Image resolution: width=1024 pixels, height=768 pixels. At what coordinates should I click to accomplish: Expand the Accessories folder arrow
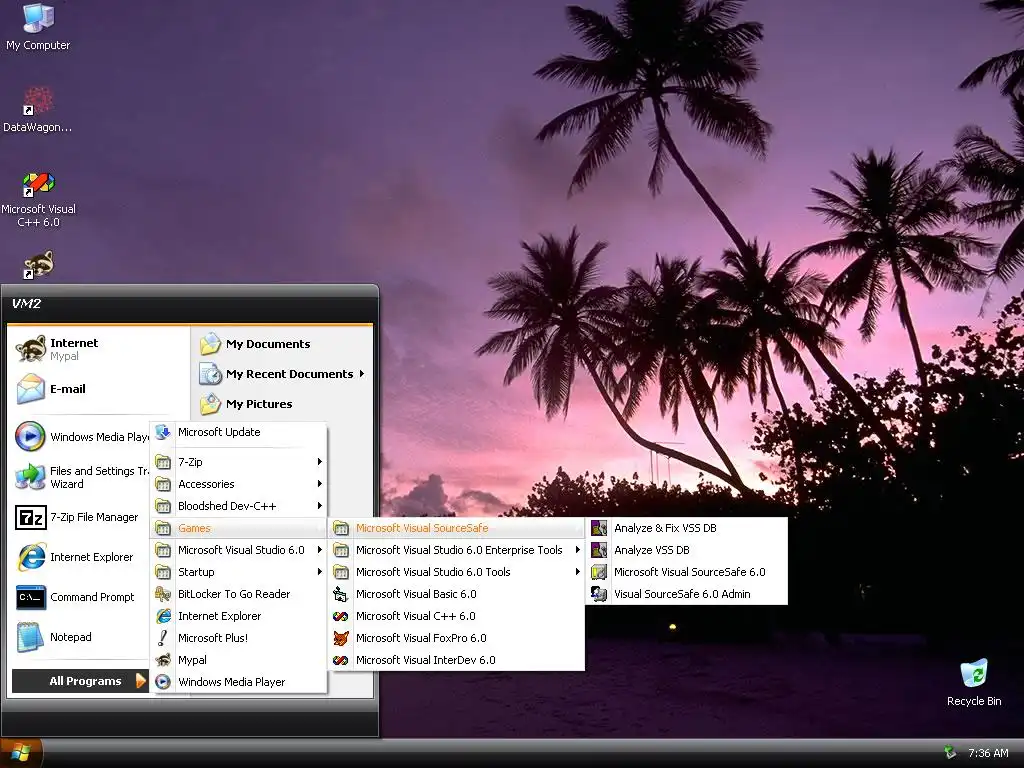[319, 484]
